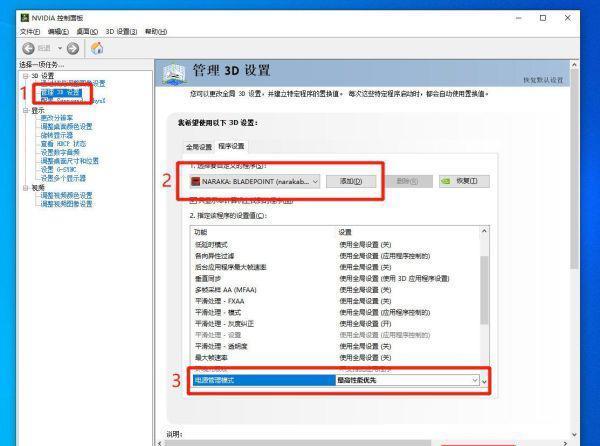Select the 各向异性过滤 row
This screenshot has width=600, height=446.
click(x=335, y=256)
